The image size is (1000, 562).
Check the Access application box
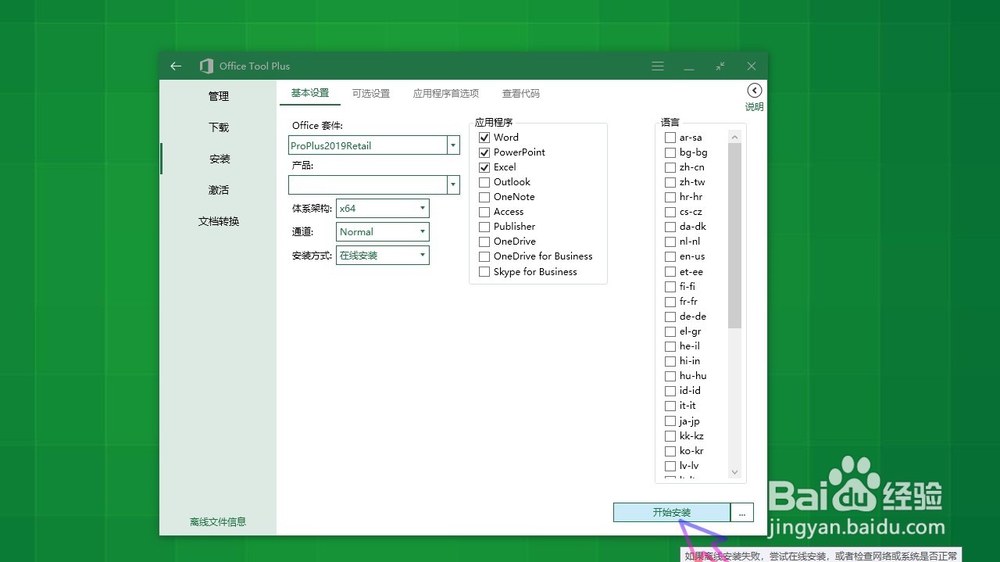pos(484,212)
